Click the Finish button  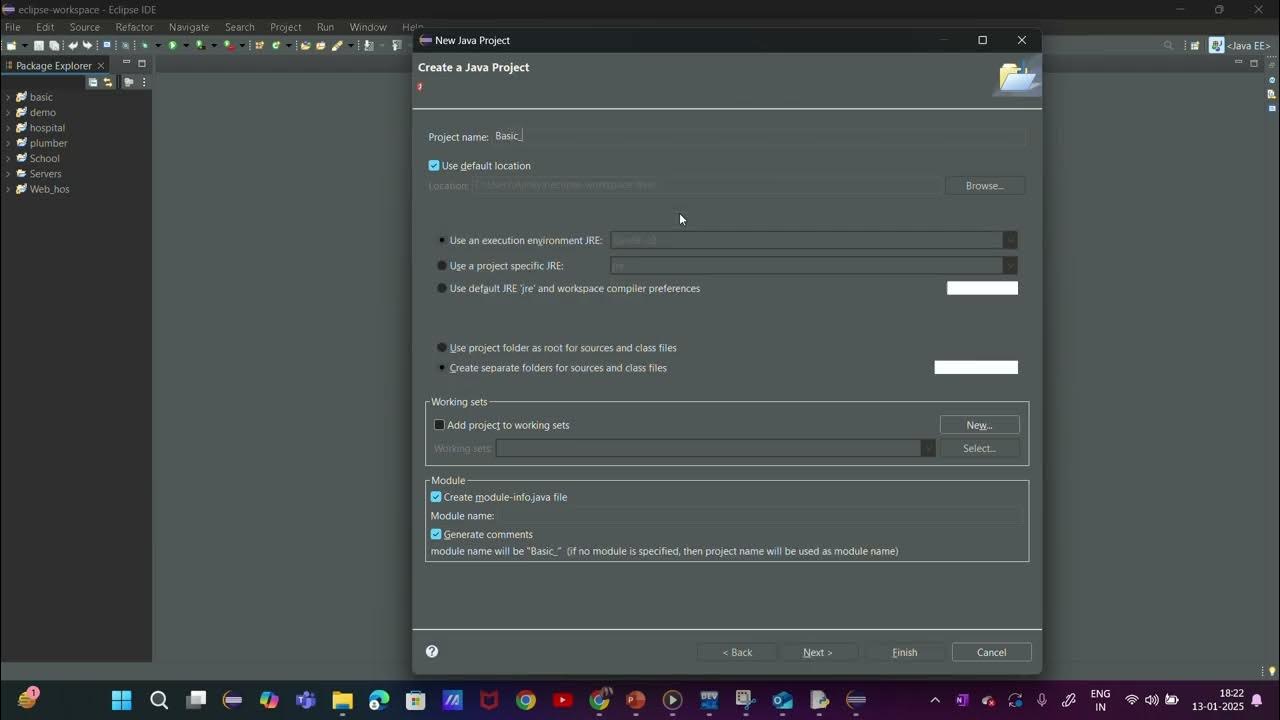pyautogui.click(x=905, y=652)
